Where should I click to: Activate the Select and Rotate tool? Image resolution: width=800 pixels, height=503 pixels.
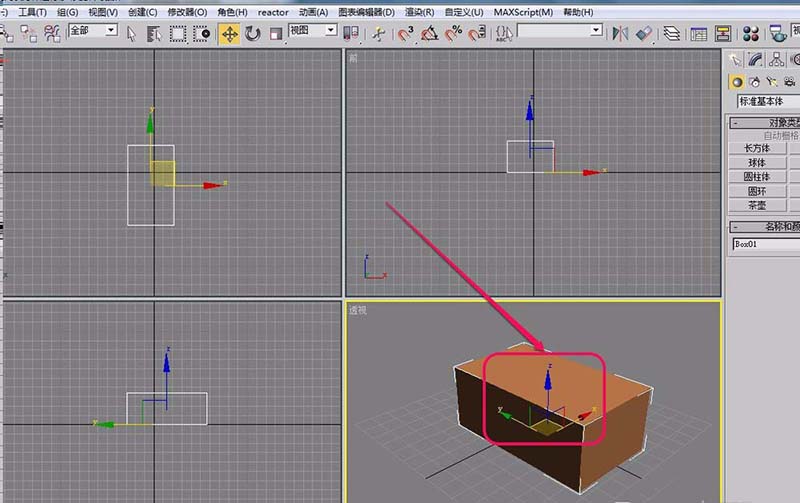pos(253,34)
